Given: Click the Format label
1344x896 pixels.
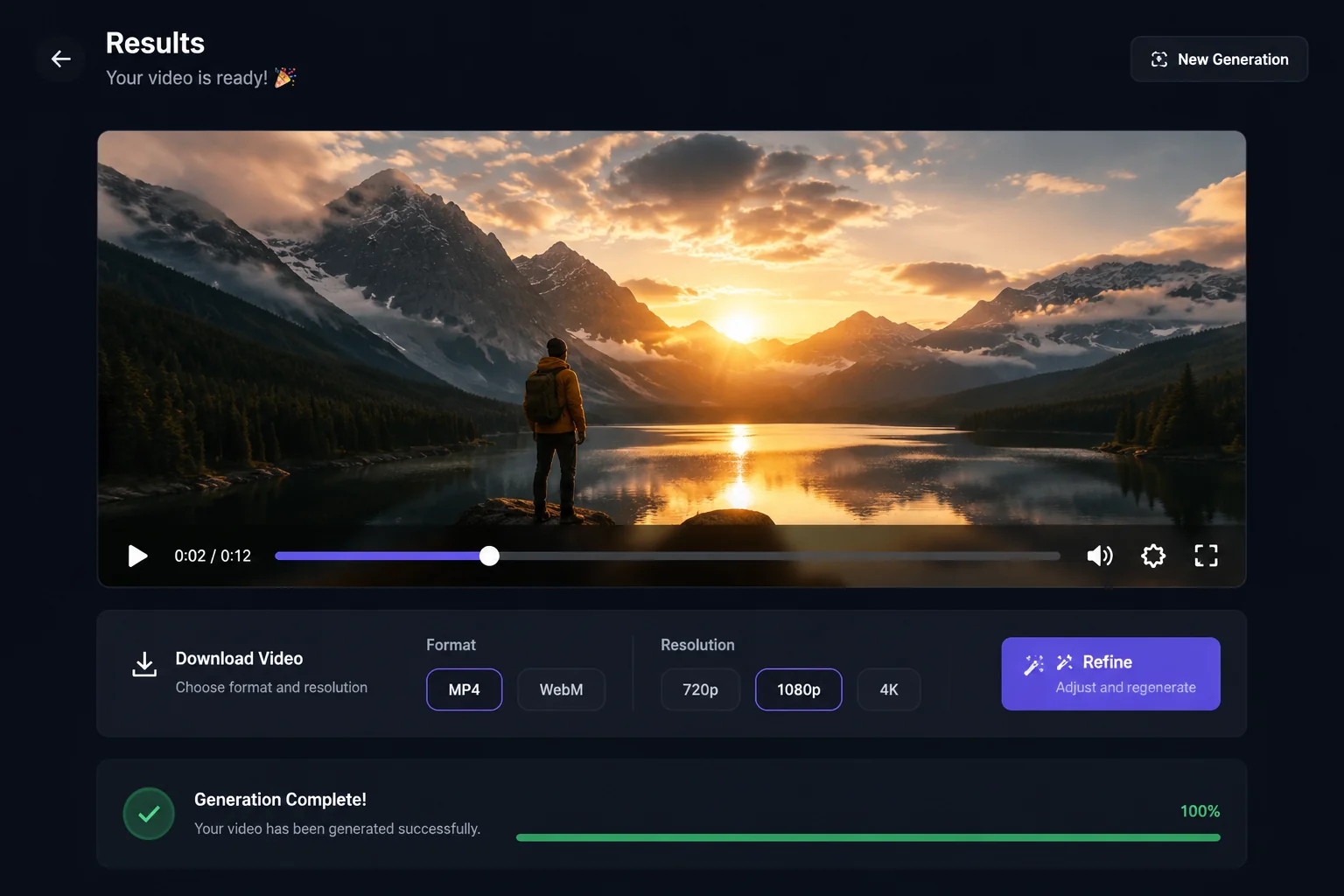Looking at the screenshot, I should coord(451,645).
